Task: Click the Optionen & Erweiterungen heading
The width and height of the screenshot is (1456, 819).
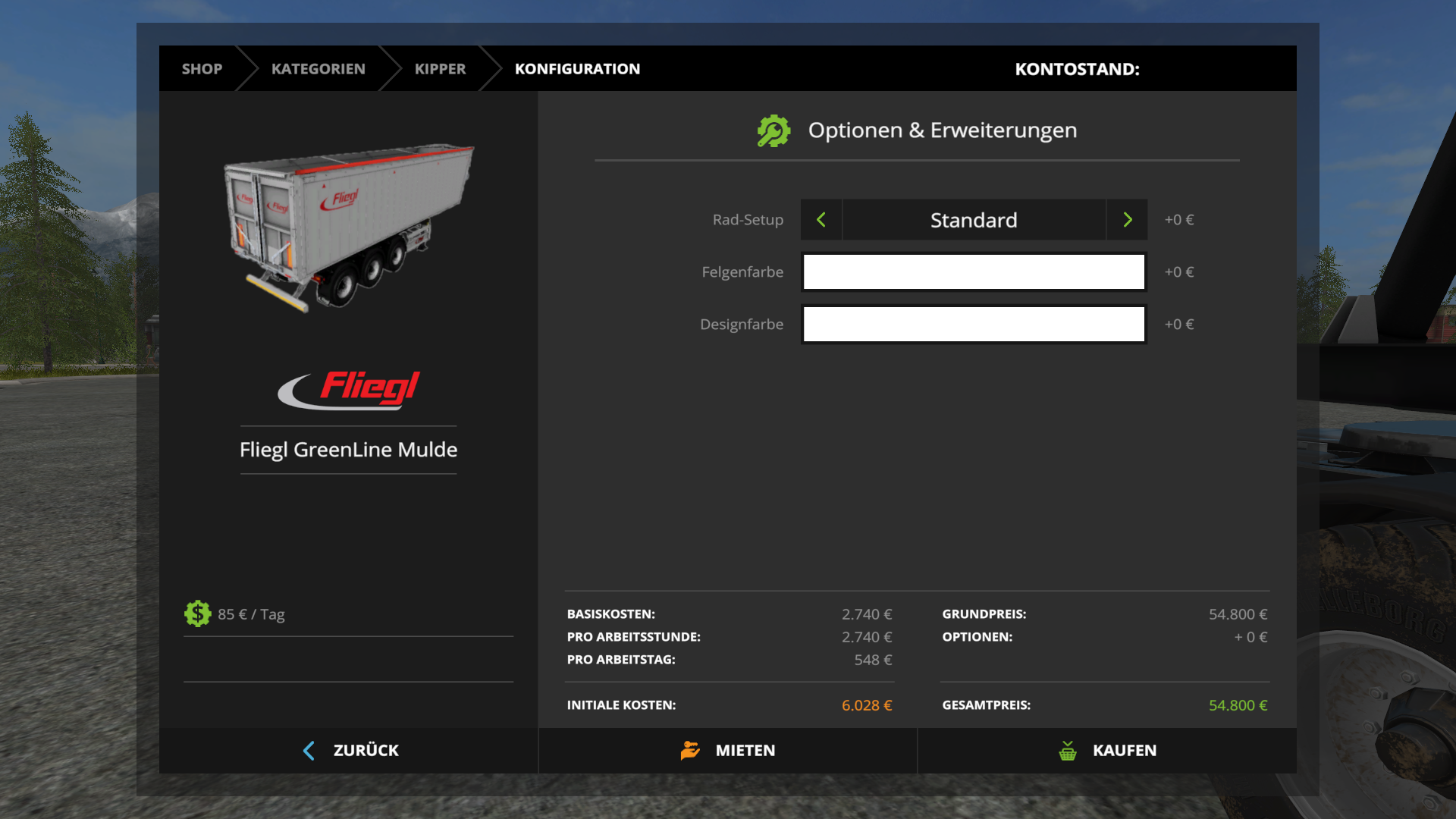Action: pos(943,130)
